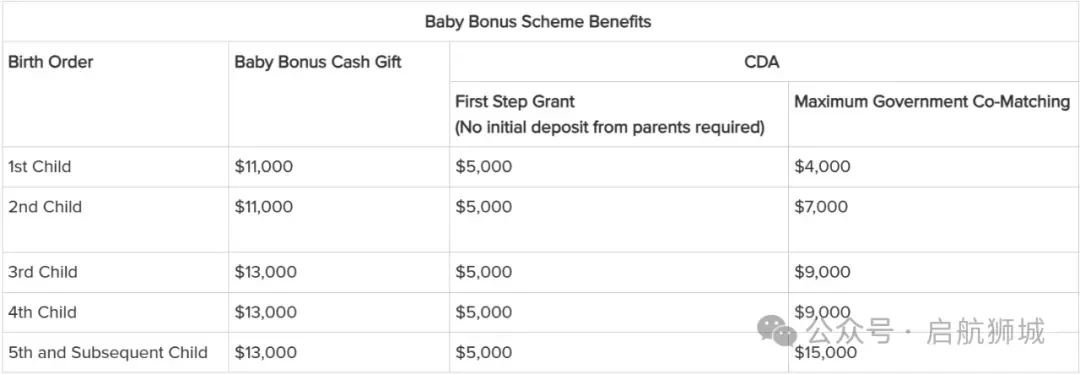
Task: Click the Maximum Government Co-Matching header
Action: (x=932, y=102)
